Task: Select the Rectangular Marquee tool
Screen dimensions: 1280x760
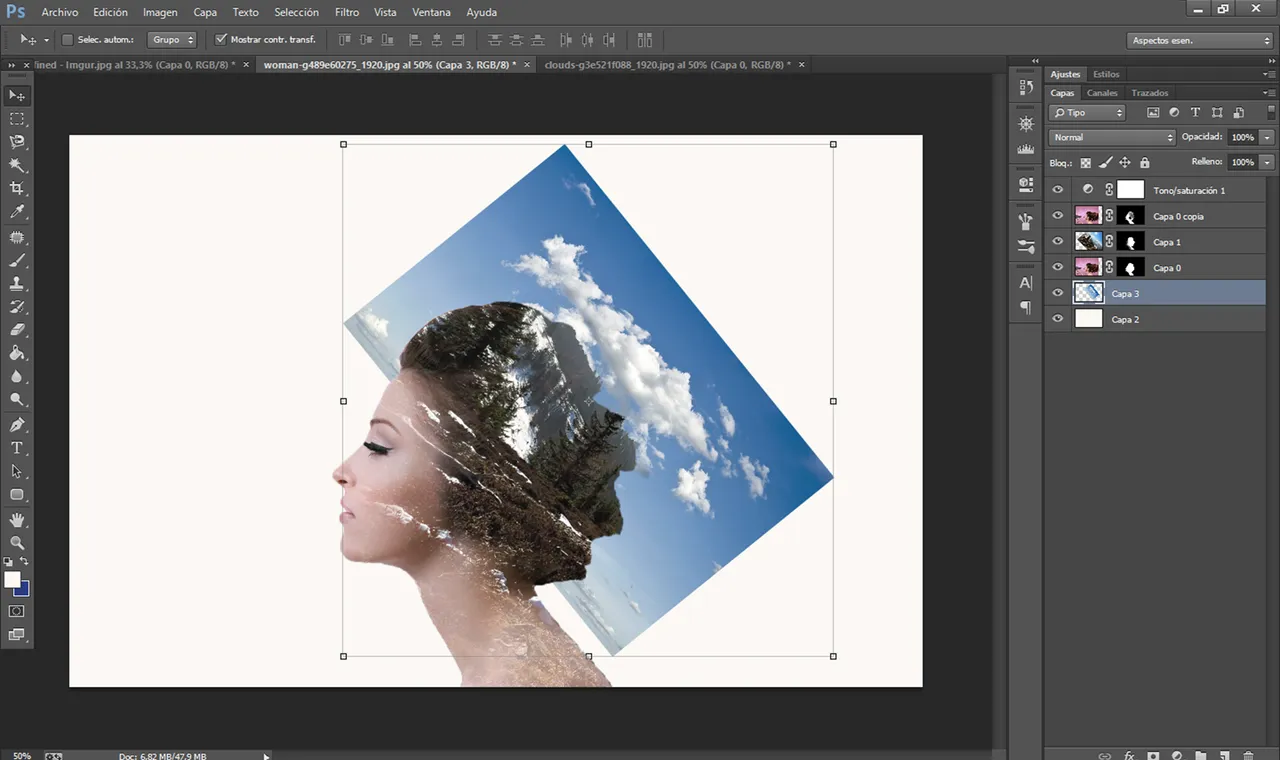Action: [x=17, y=119]
